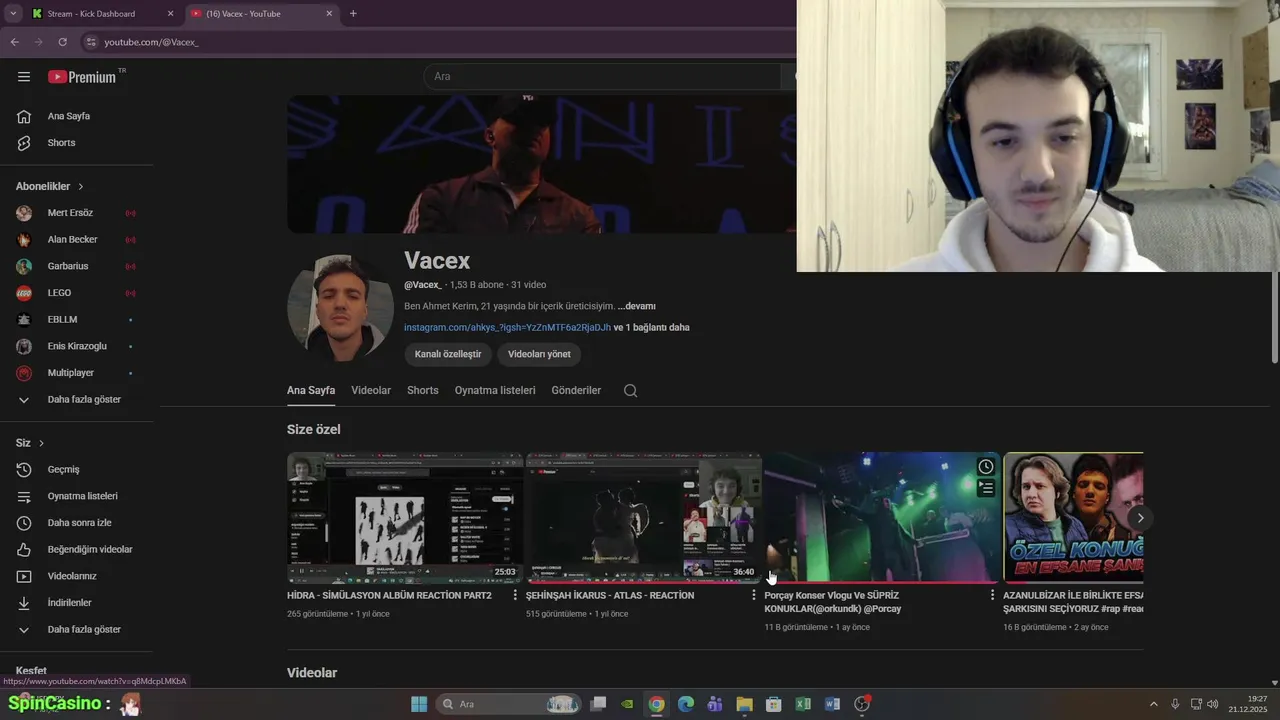
Task: Click the channel search magnifier icon
Action: 630,391
